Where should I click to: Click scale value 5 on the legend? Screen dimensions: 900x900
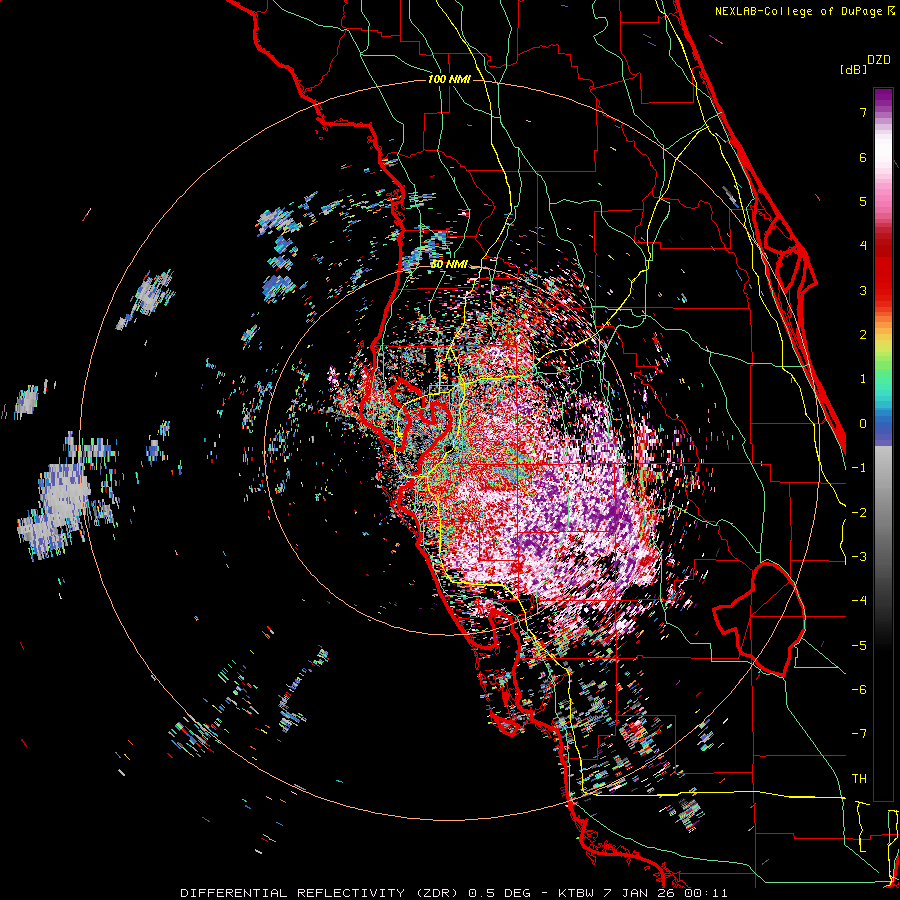point(863,201)
